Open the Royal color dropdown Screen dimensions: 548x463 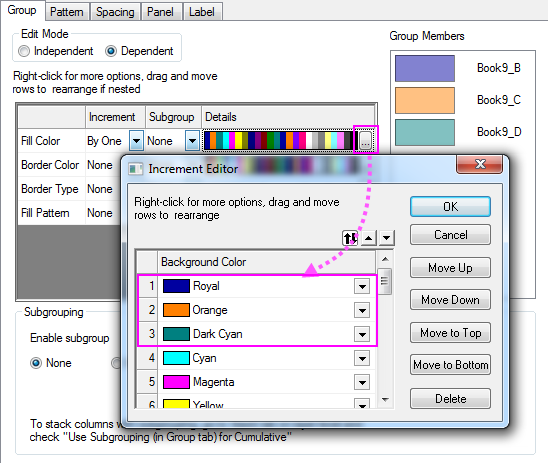pyautogui.click(x=362, y=287)
